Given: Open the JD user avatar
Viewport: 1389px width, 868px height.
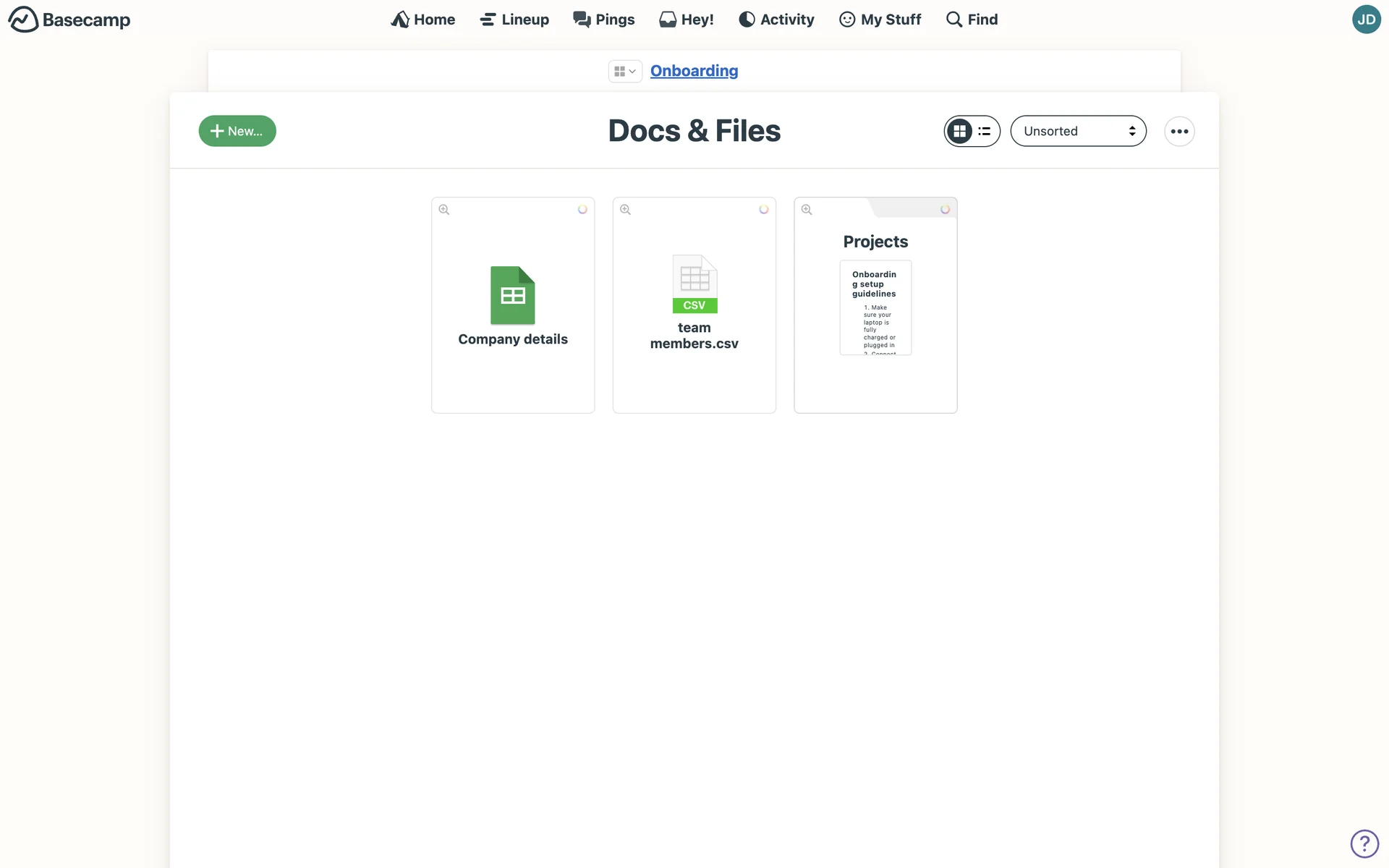Looking at the screenshot, I should coord(1366,20).
